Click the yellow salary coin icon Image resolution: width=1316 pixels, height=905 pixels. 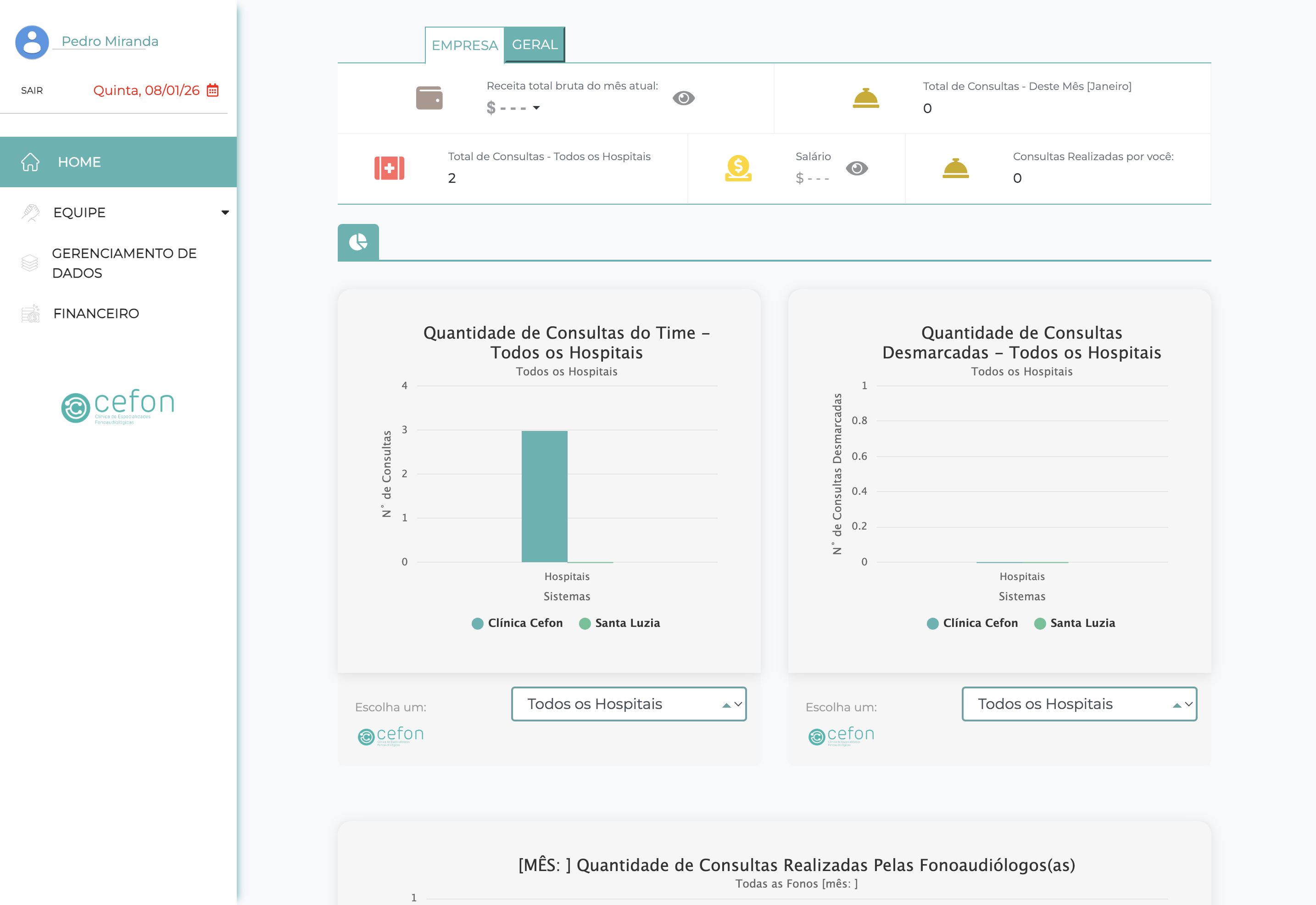(738, 168)
